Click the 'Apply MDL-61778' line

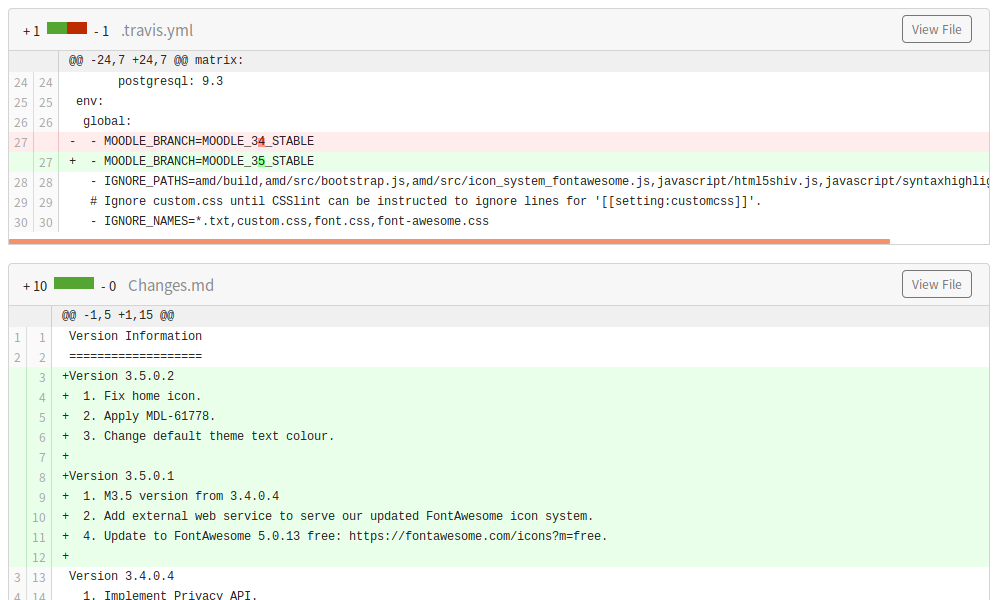tap(520, 416)
